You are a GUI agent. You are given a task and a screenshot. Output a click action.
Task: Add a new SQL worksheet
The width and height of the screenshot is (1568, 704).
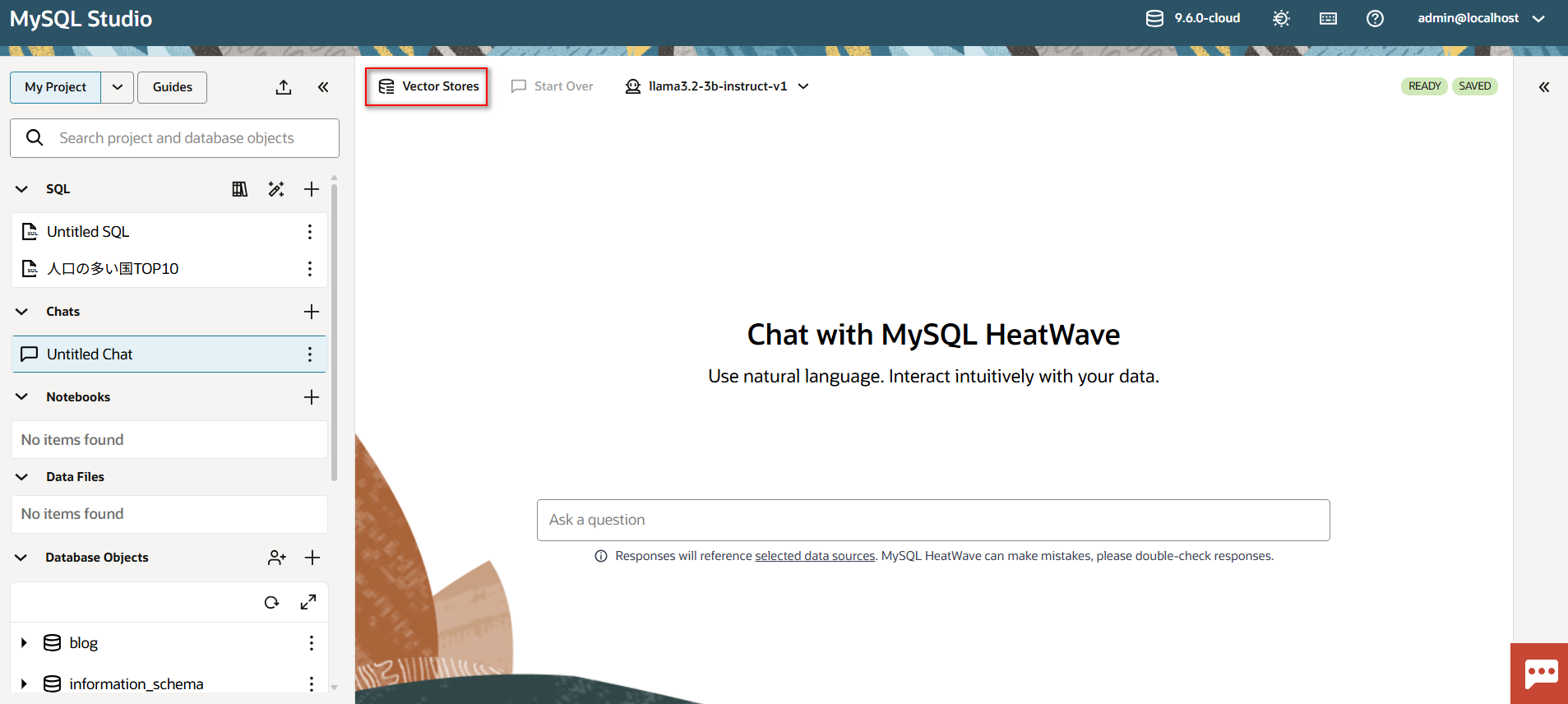pos(312,189)
